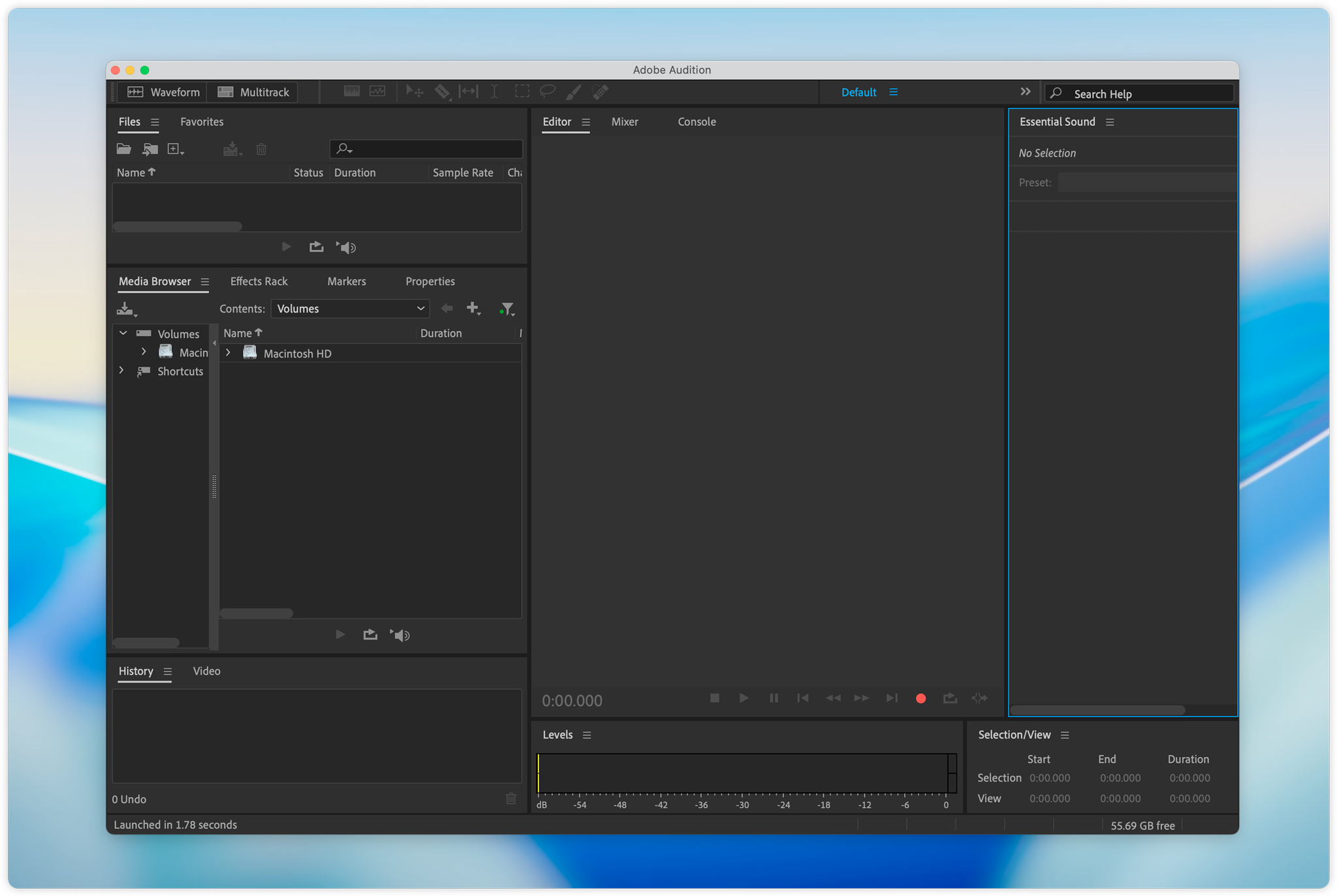Select the Lasso selection tool
The image size is (1337, 896).
click(547, 91)
